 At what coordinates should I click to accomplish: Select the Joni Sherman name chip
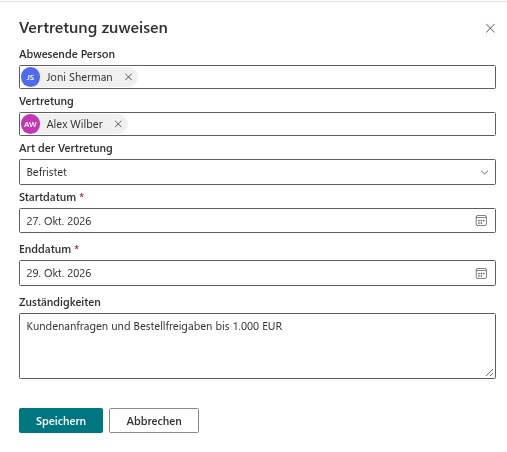click(79, 77)
